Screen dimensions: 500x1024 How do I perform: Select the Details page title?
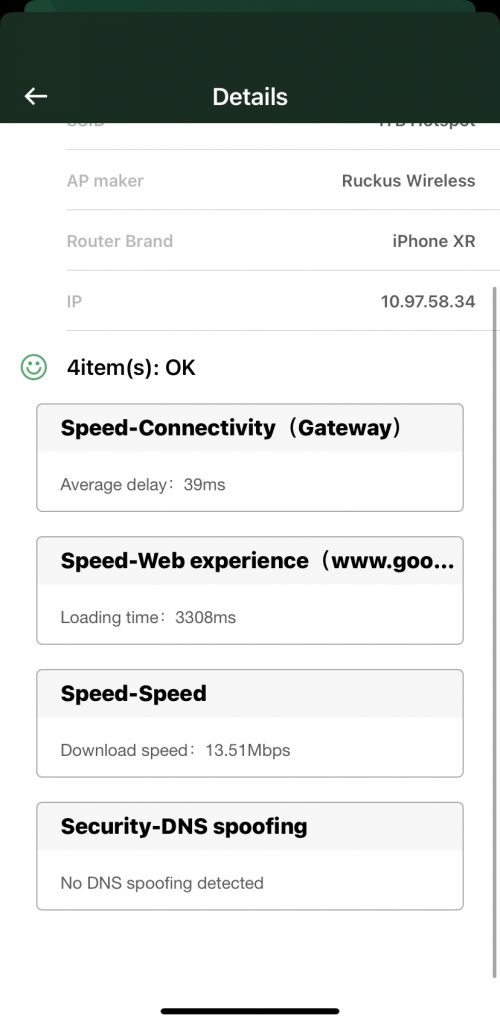pos(250,97)
